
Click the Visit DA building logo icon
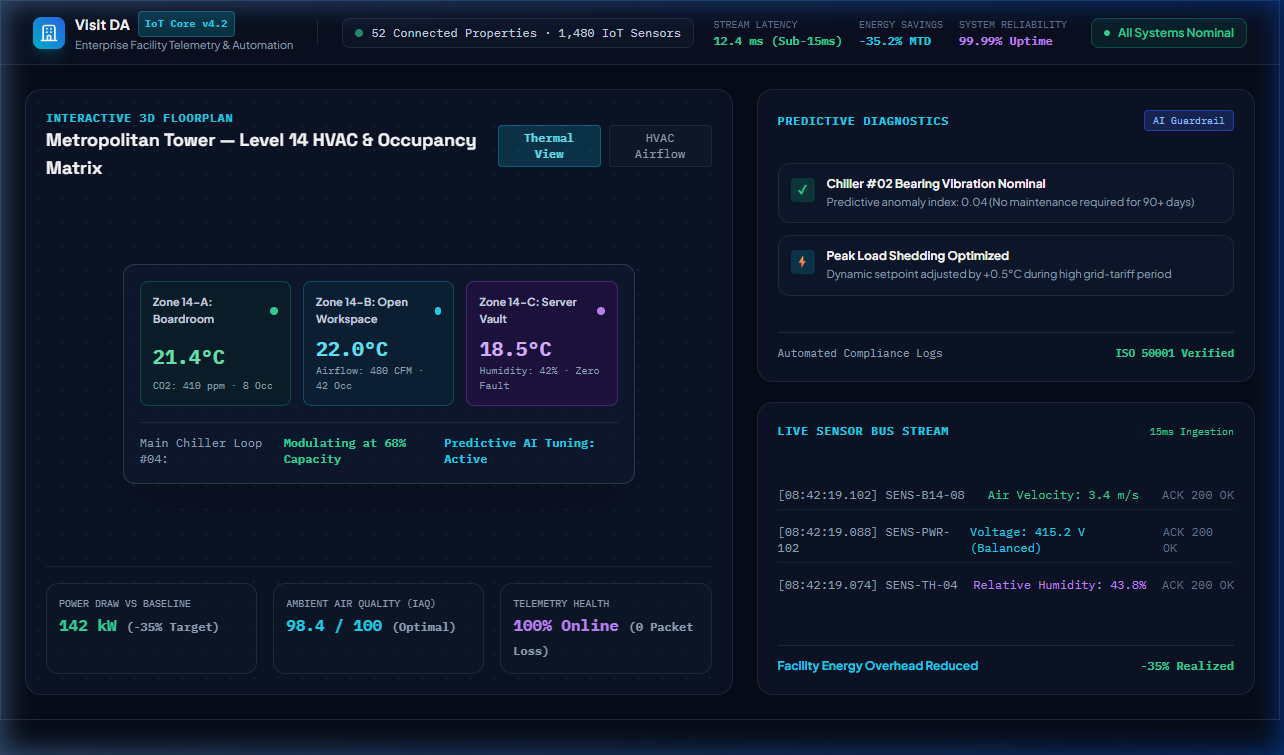click(48, 33)
